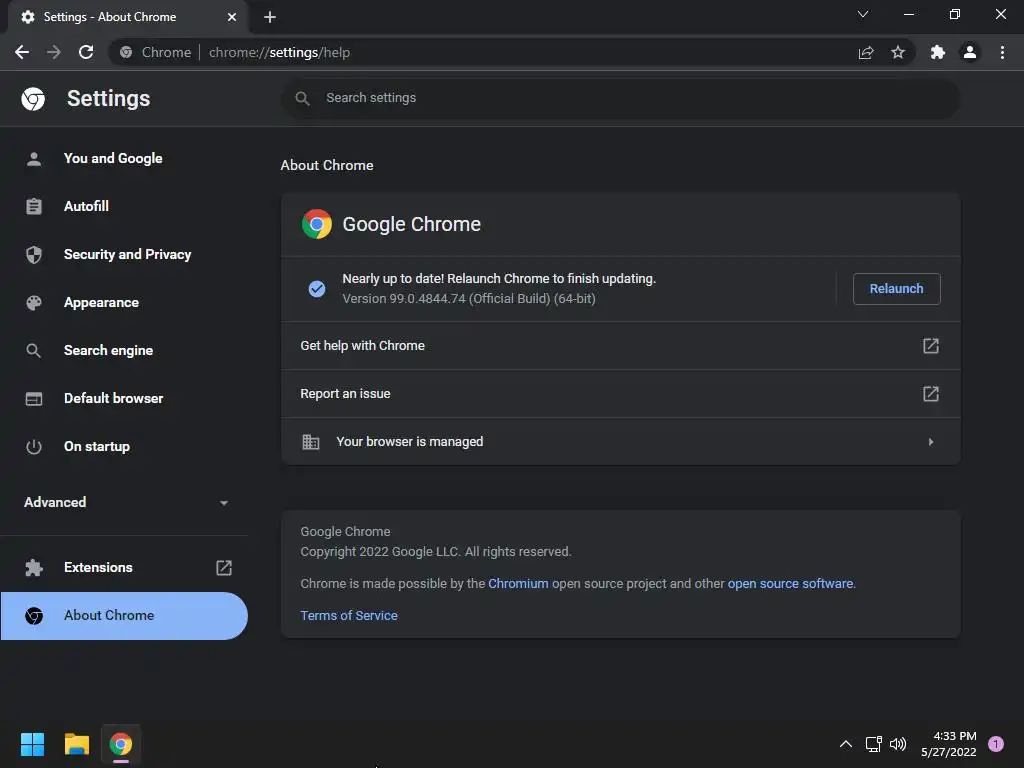Open Terms of Service link
Image resolution: width=1024 pixels, height=768 pixels.
tap(349, 616)
